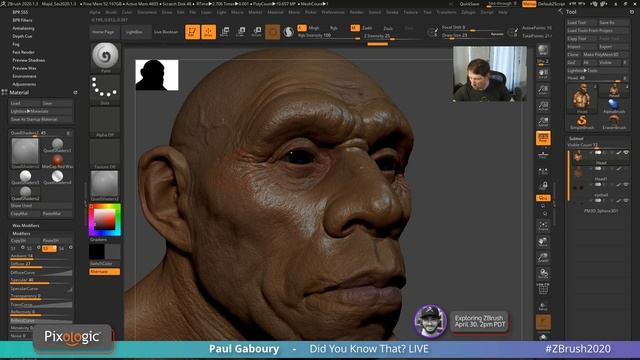
Task: Select the SimpleBrush tool
Action: click(582, 122)
